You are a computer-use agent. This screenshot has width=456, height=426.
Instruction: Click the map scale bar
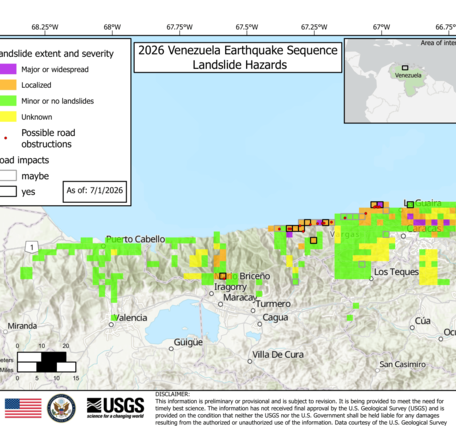tap(47, 362)
